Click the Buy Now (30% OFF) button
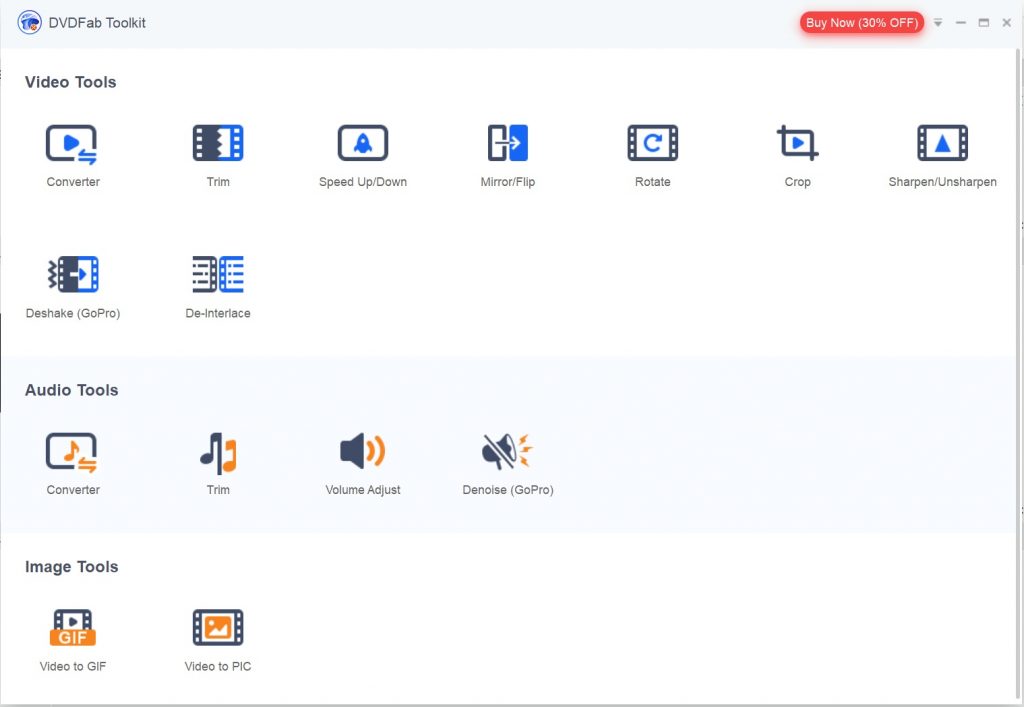Image resolution: width=1024 pixels, height=707 pixels. pyautogui.click(x=861, y=23)
